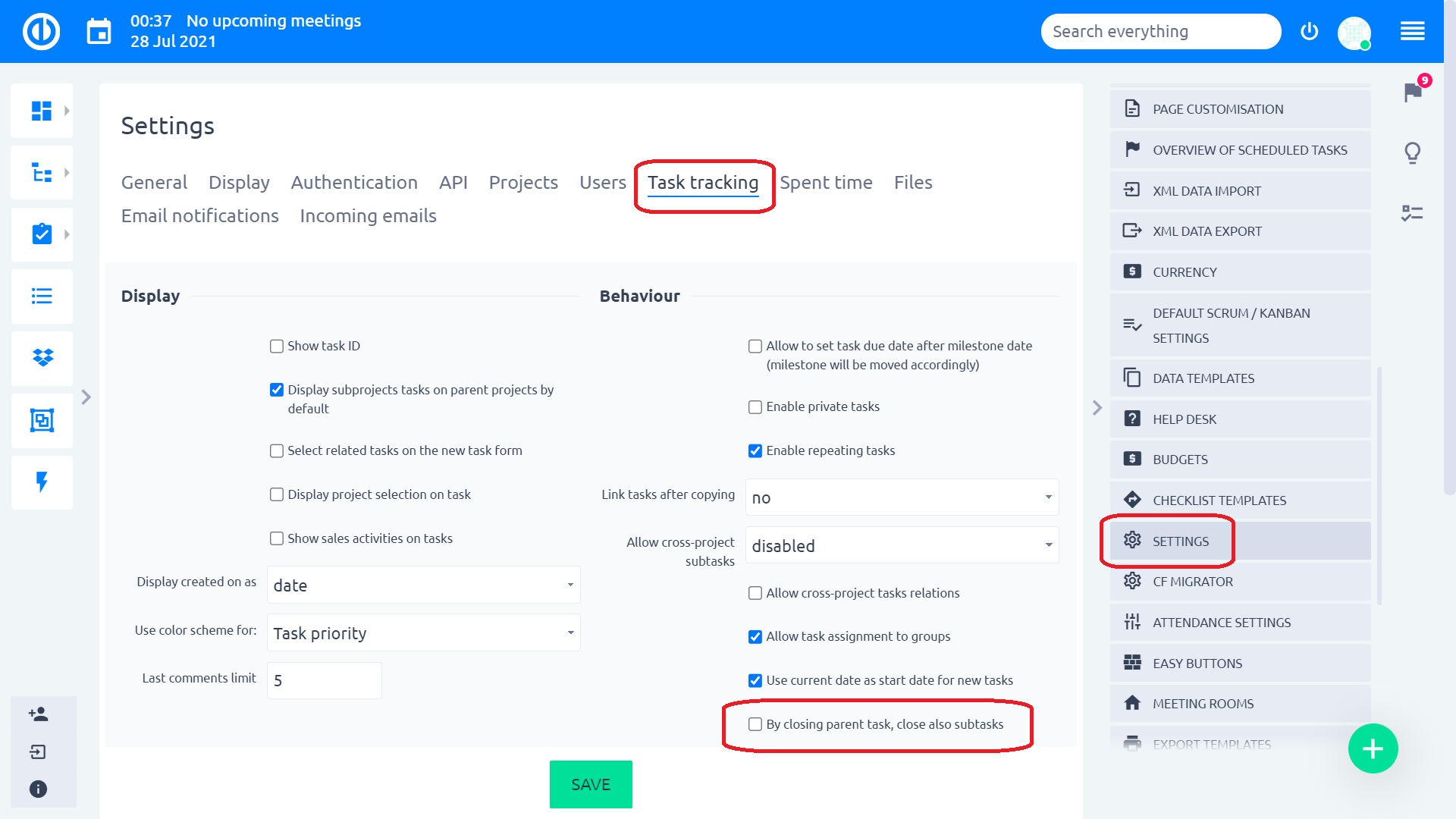Open the Email notifications tab
The image size is (1456, 819).
click(x=200, y=216)
